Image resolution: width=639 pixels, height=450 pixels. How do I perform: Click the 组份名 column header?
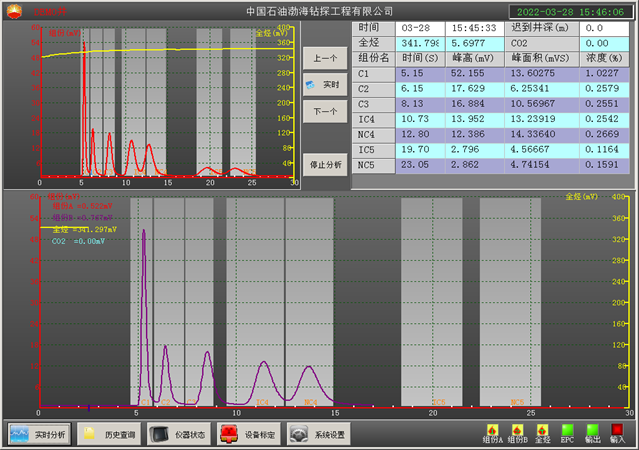coord(374,58)
